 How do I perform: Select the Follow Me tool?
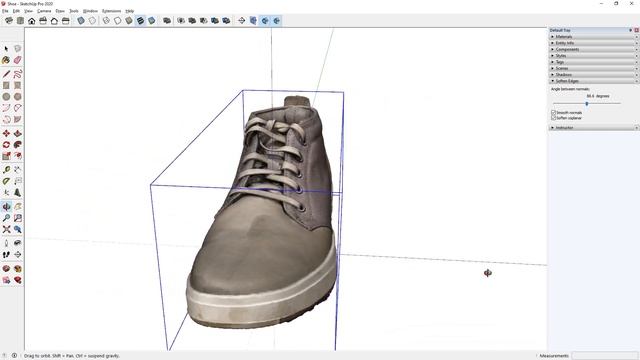pos(18,145)
